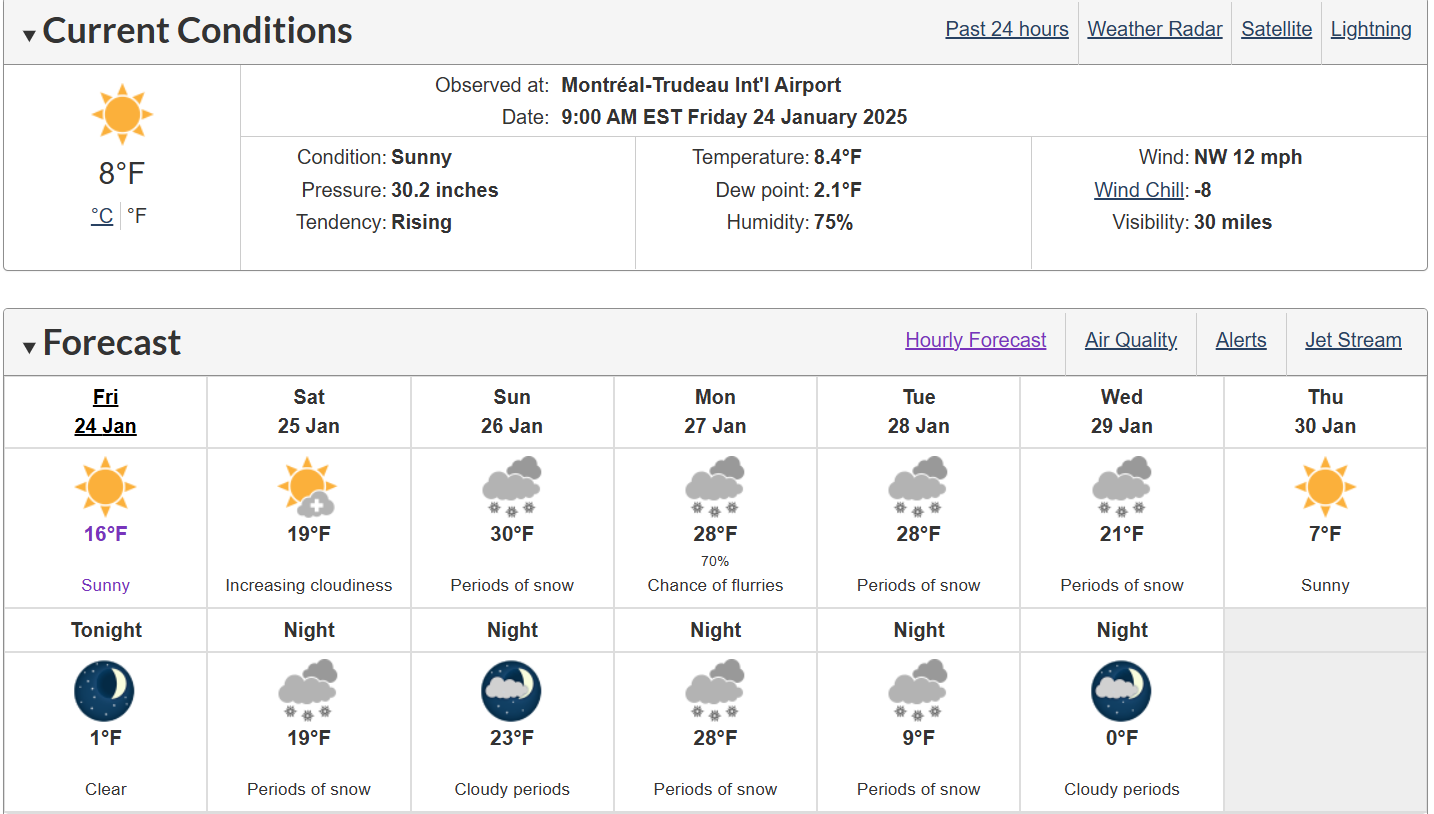Screen dimensions: 1434x814
Task: Click Sunday night's cloudy periods icon
Action: [512, 691]
